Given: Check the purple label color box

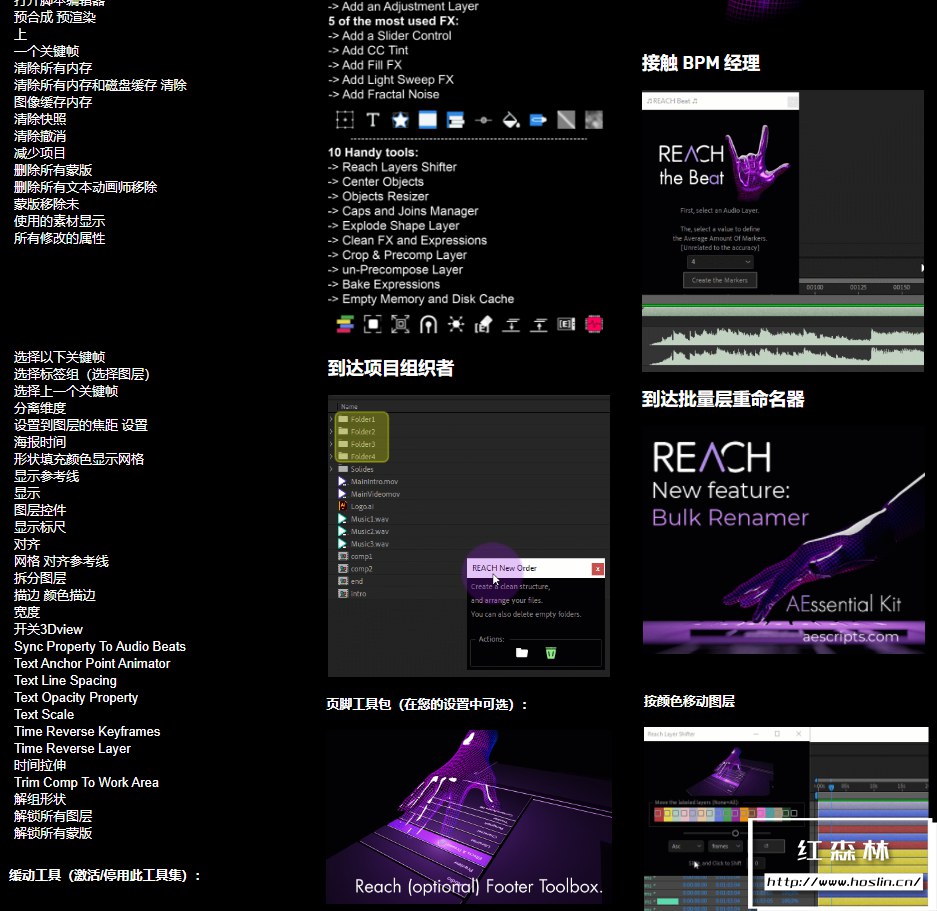Looking at the screenshot, I should 735,813.
